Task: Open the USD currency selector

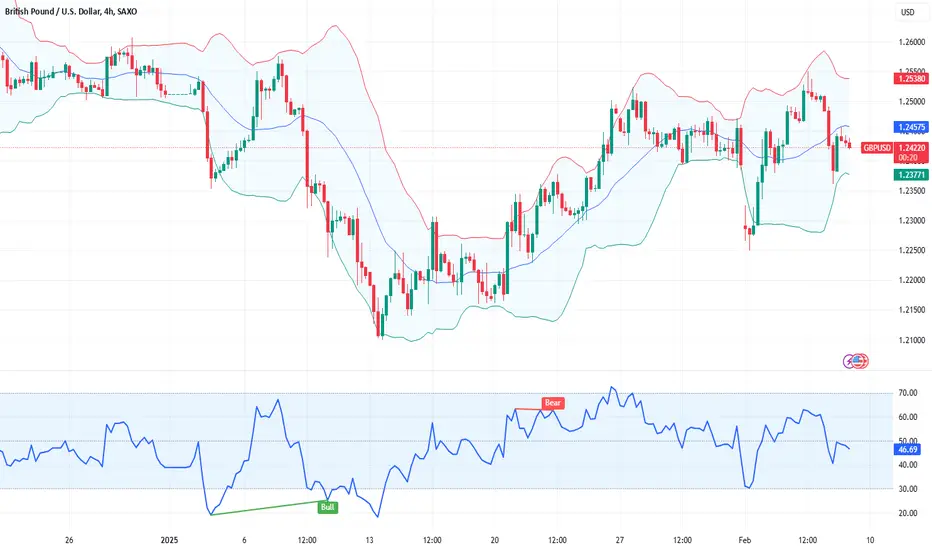Action: point(908,12)
